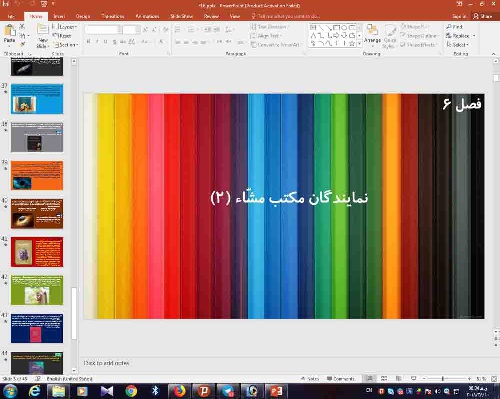Switch to Slide Sorter view icon
Screen dimensions: 500x399
(x=384, y=379)
